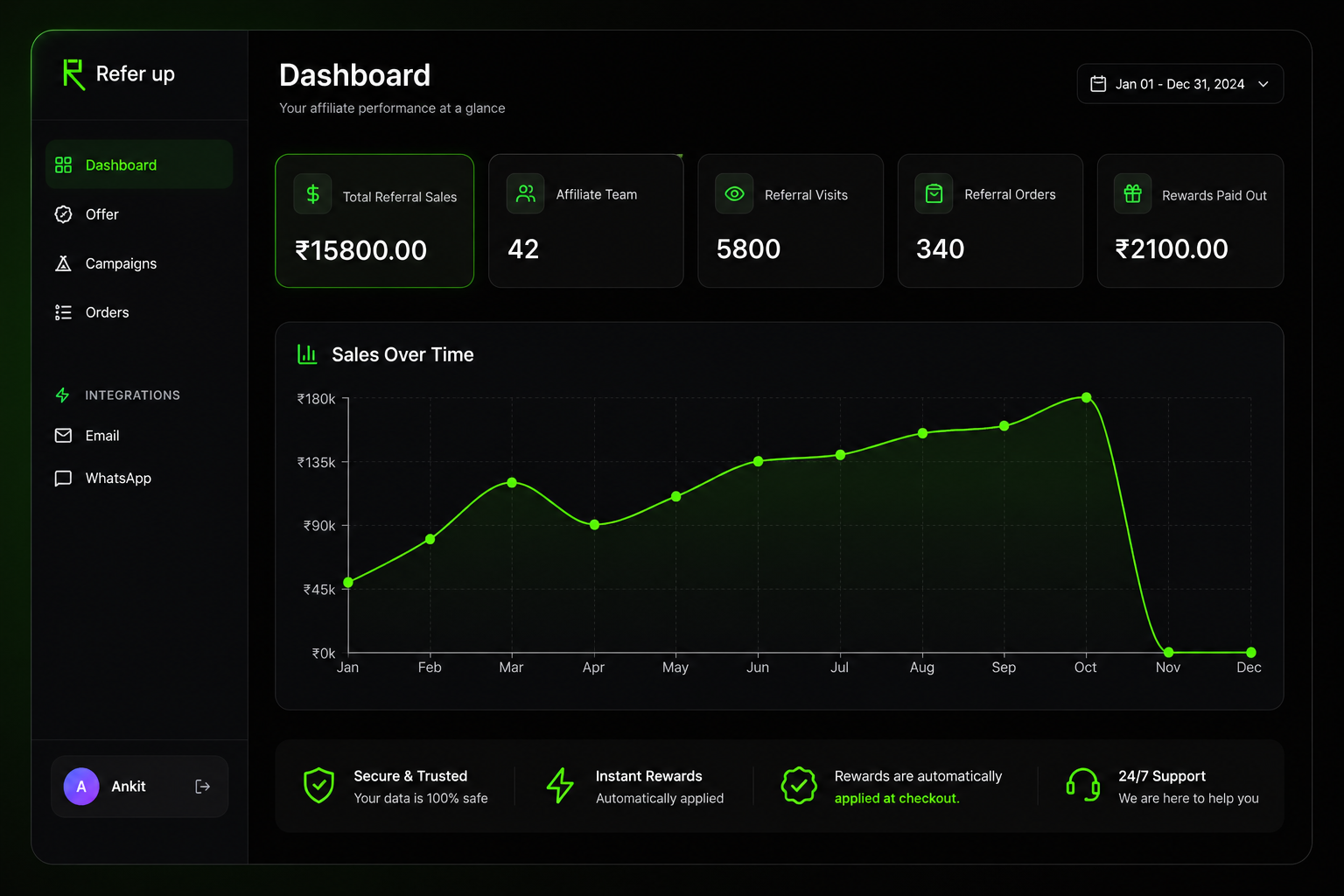The width and height of the screenshot is (1344, 896).
Task: Click the 'applied at checkout.' green text
Action: [897, 798]
